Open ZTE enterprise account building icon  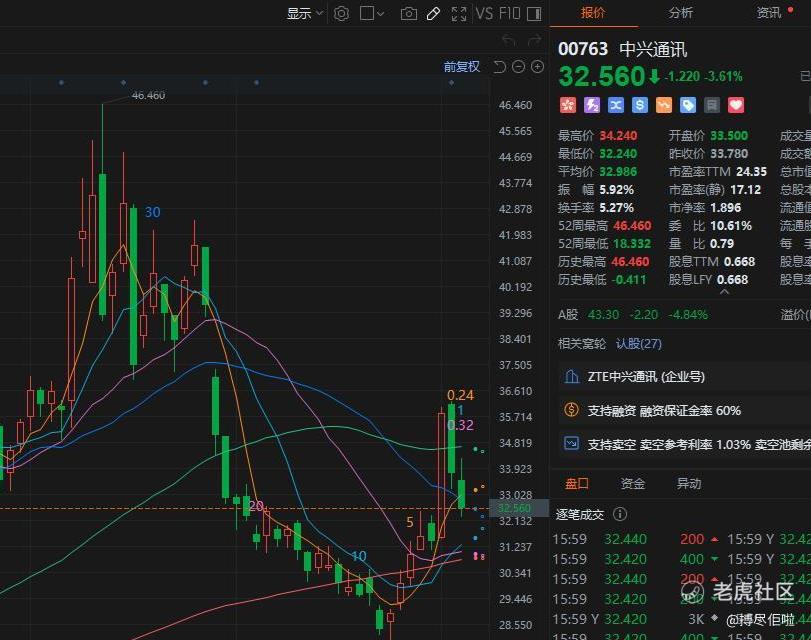click(572, 376)
